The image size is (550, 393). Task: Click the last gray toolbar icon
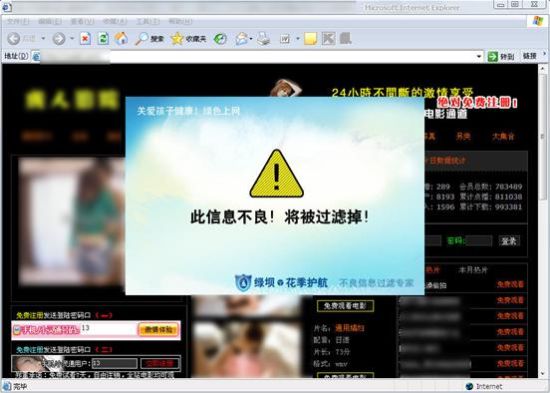[346, 38]
